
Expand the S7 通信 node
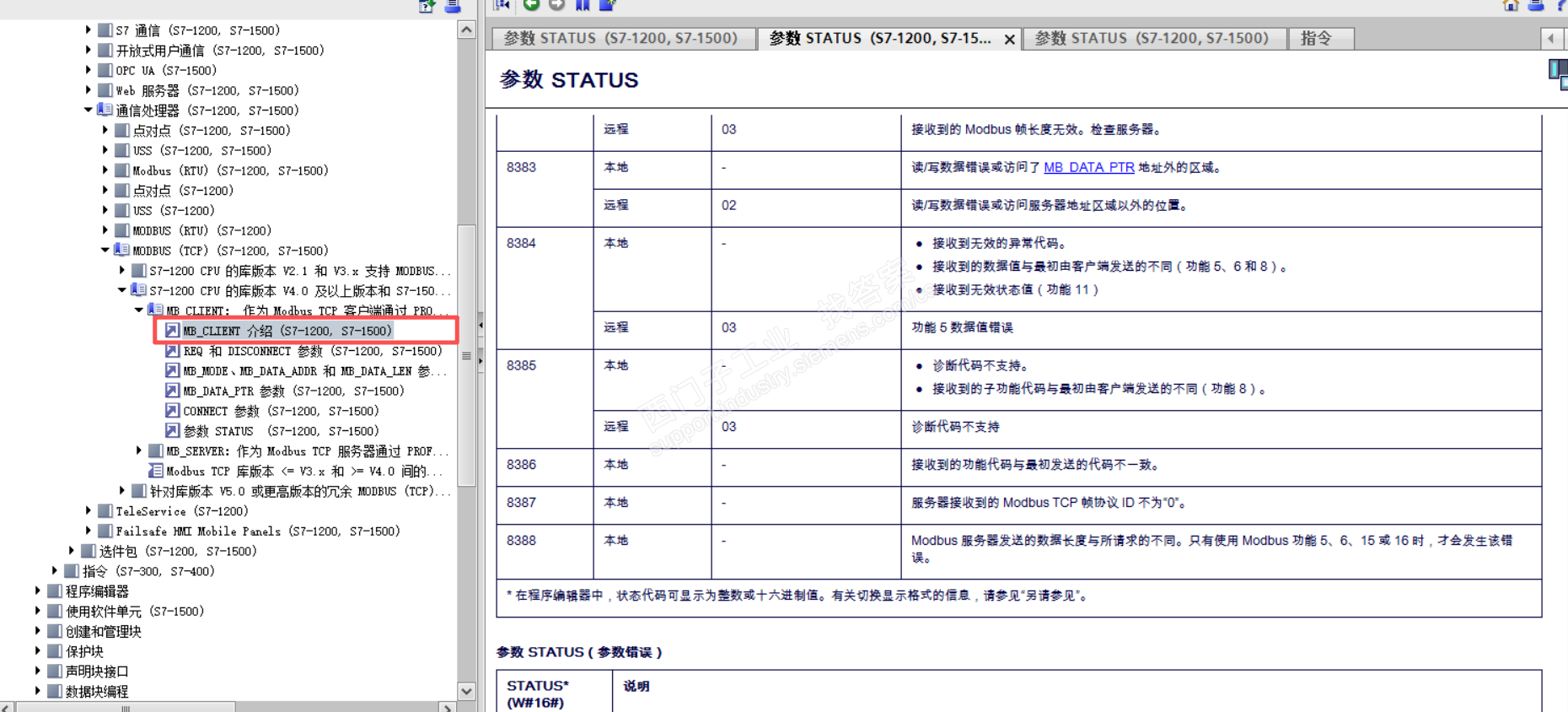point(88,30)
